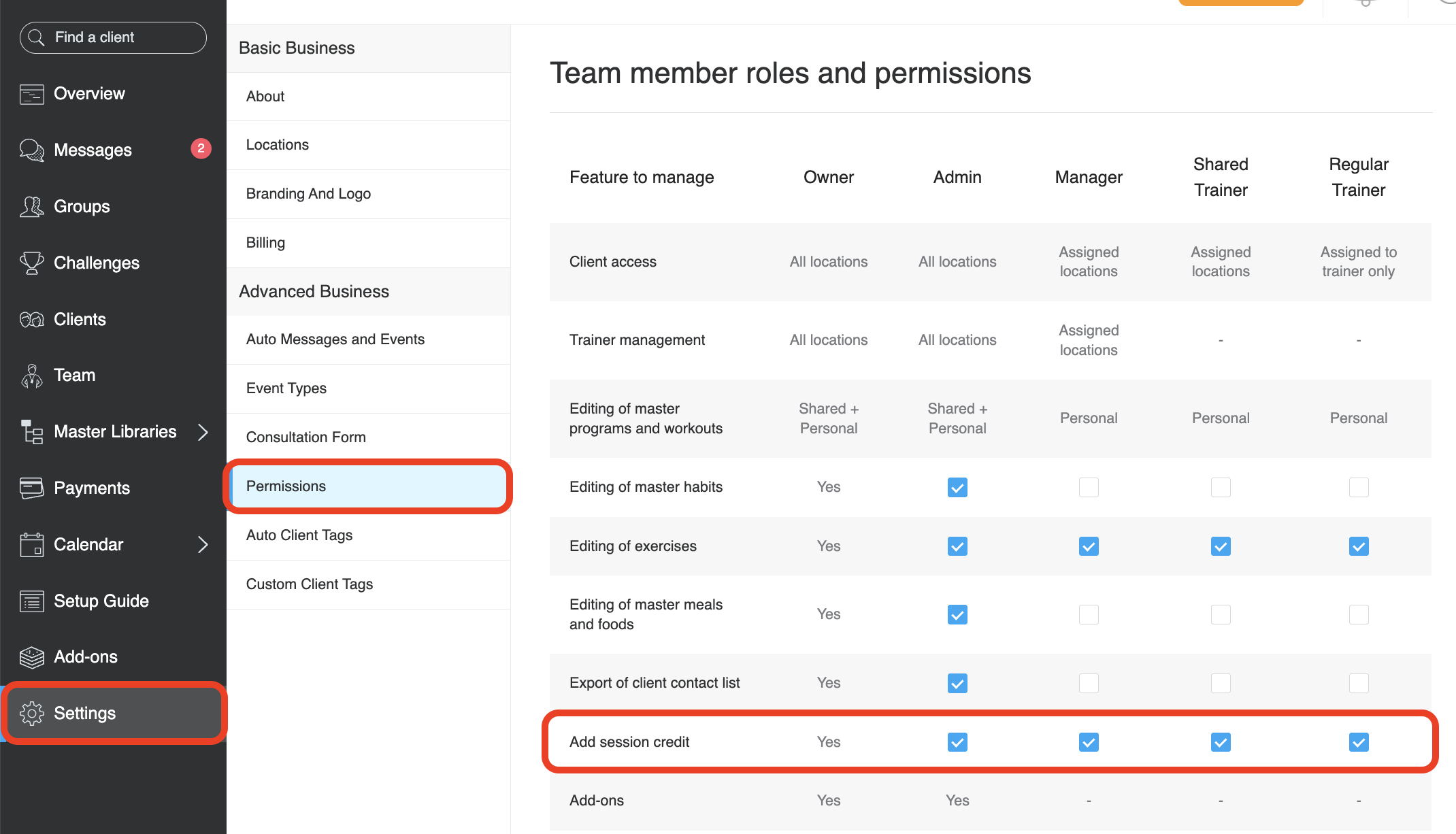Image resolution: width=1456 pixels, height=834 pixels.
Task: Click the Add-ons stacked layers icon
Action: [31, 657]
